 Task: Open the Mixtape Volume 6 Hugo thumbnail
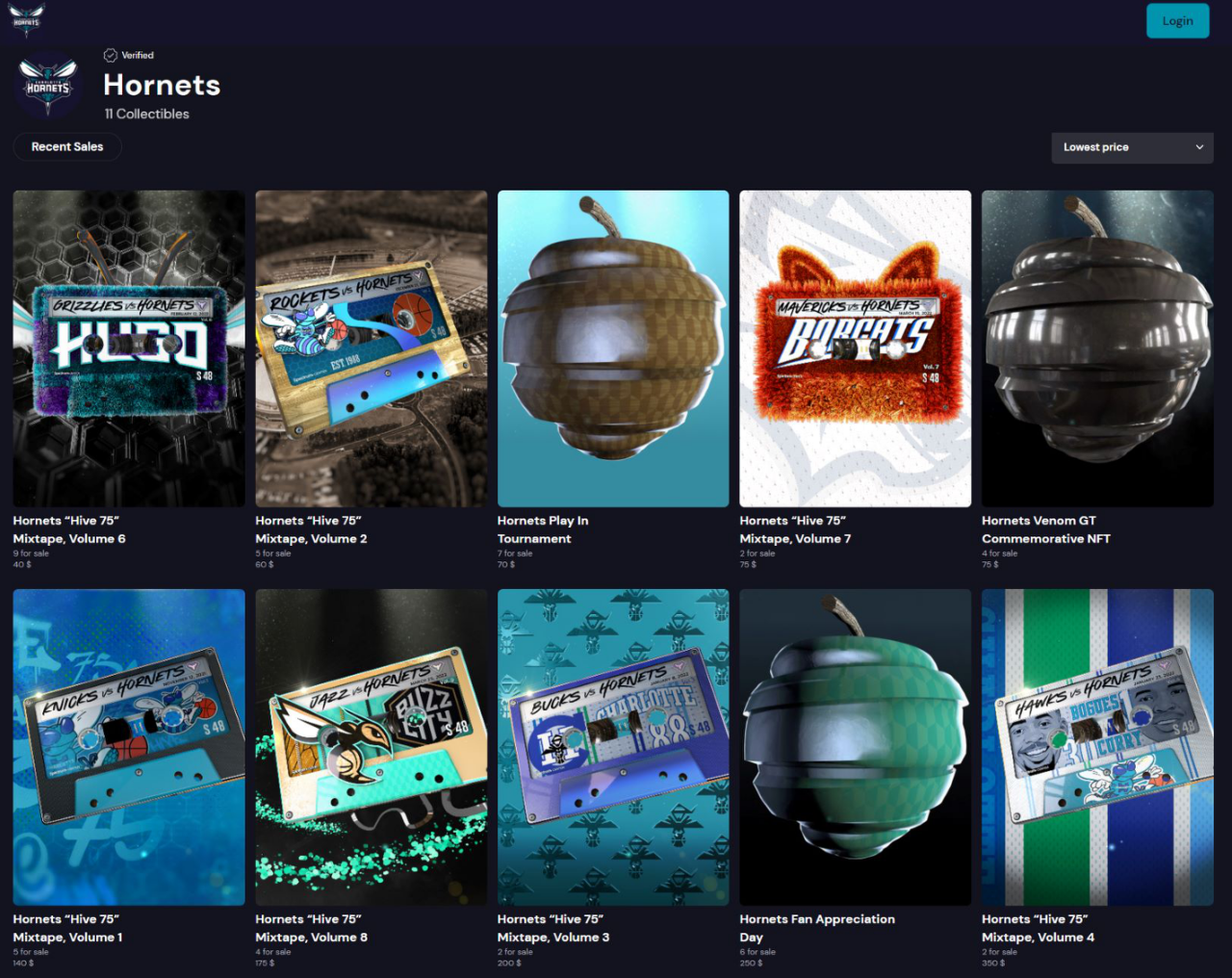(x=129, y=348)
